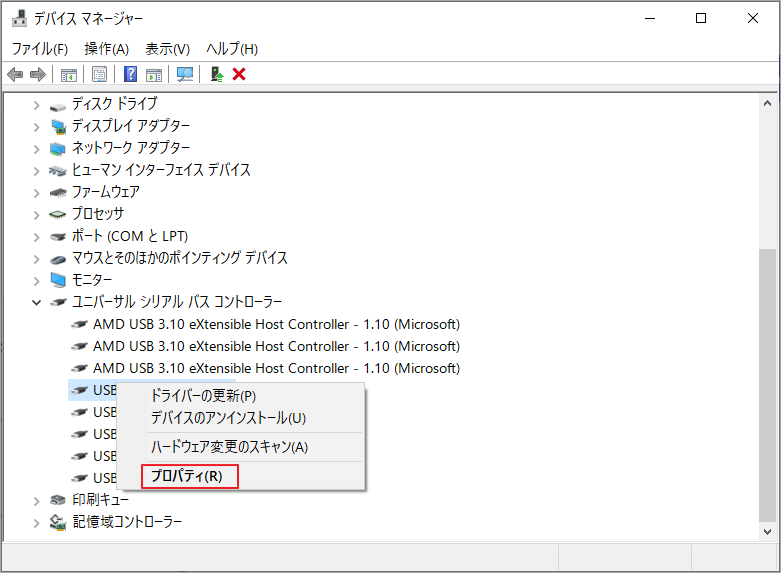
Task: Click the Device Manager title bar icon
Action: [19, 18]
